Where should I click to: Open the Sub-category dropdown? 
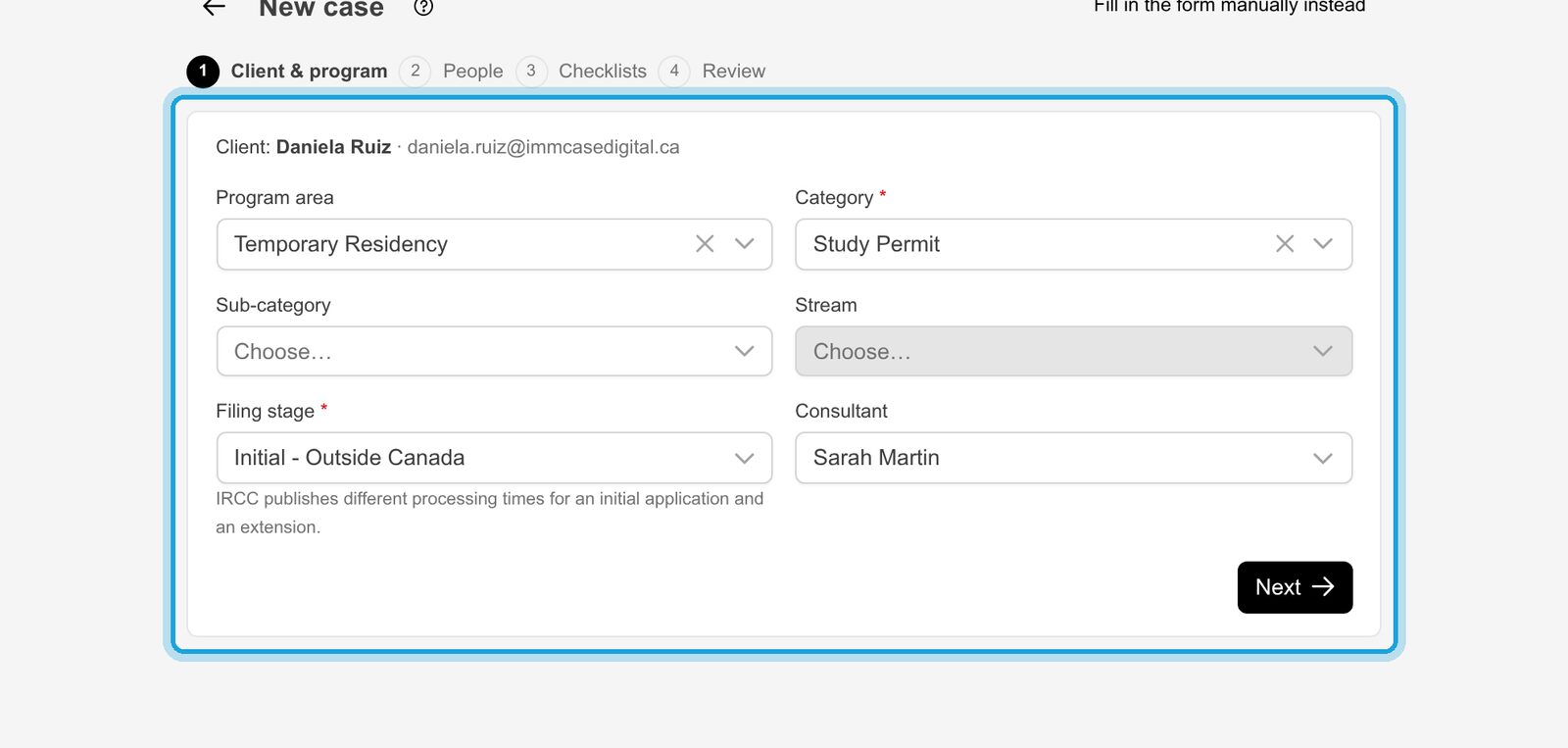pyautogui.click(x=494, y=351)
